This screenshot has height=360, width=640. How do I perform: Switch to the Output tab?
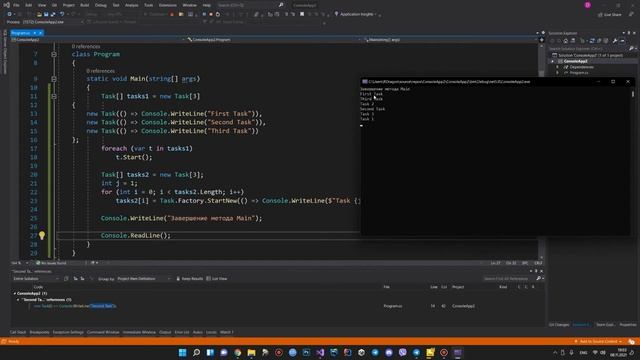165,332
